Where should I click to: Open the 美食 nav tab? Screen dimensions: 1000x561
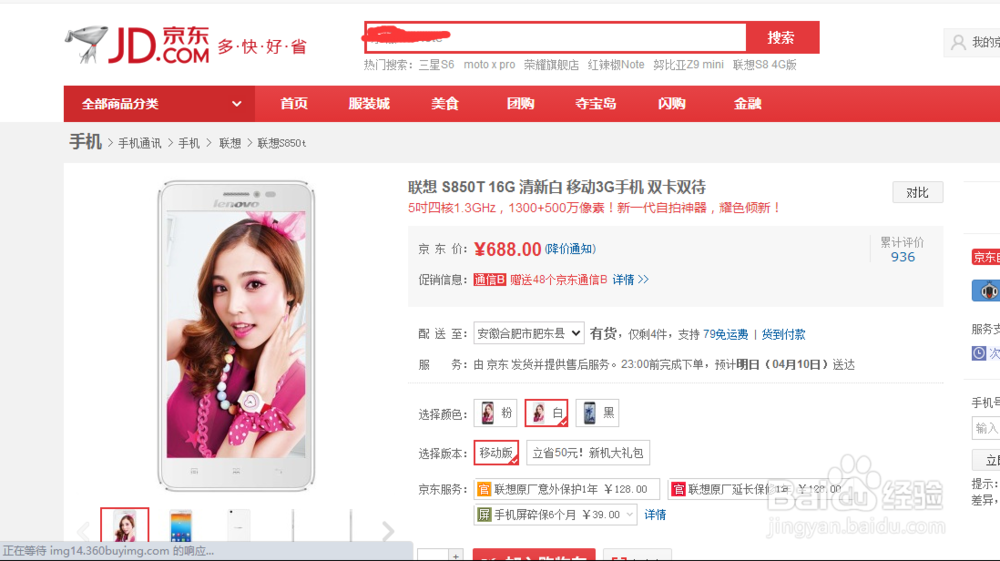[445, 104]
